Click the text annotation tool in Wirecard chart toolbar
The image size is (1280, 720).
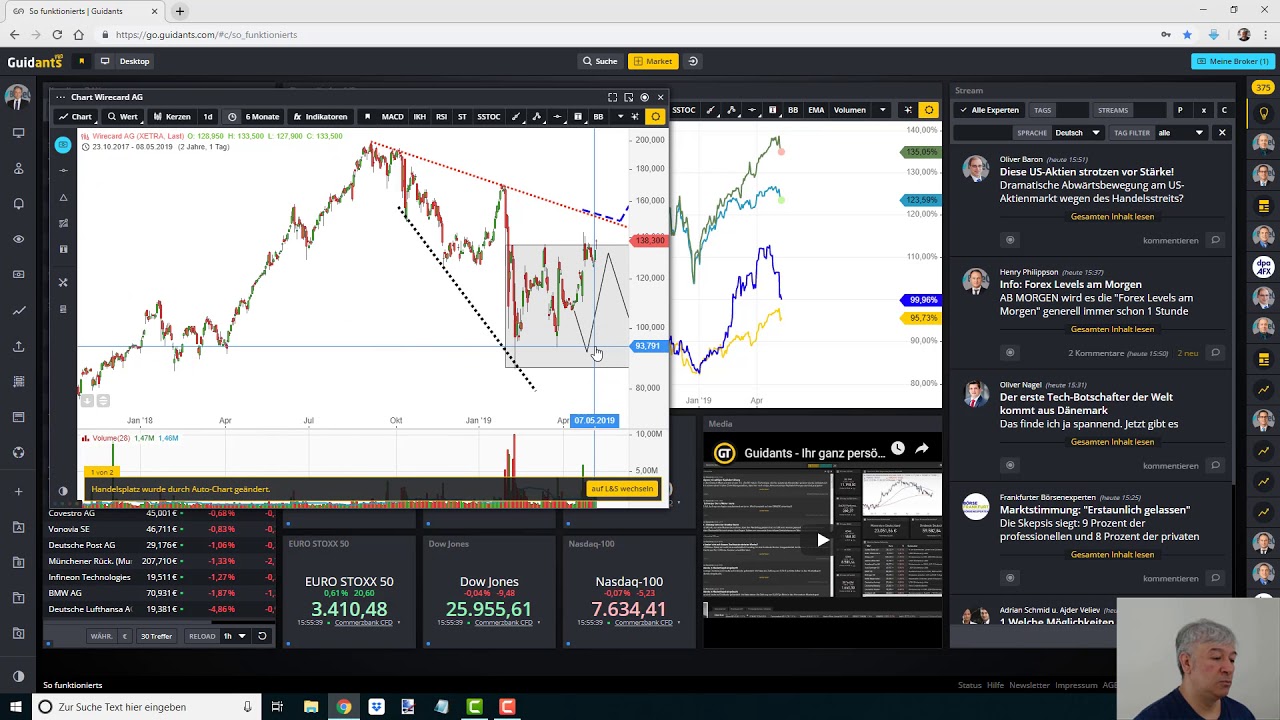coord(577,117)
